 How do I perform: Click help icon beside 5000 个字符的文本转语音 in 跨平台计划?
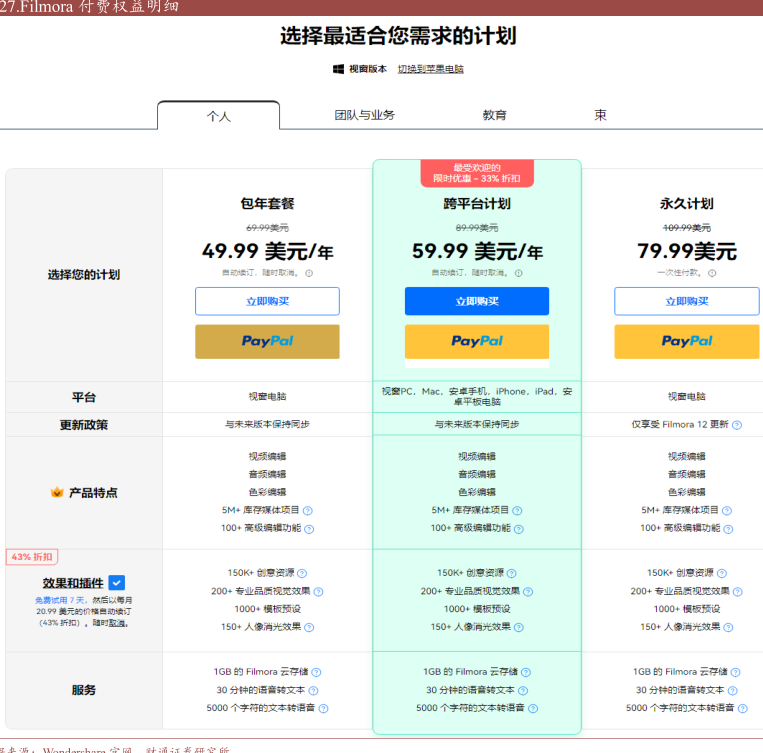pyautogui.click(x=533, y=709)
